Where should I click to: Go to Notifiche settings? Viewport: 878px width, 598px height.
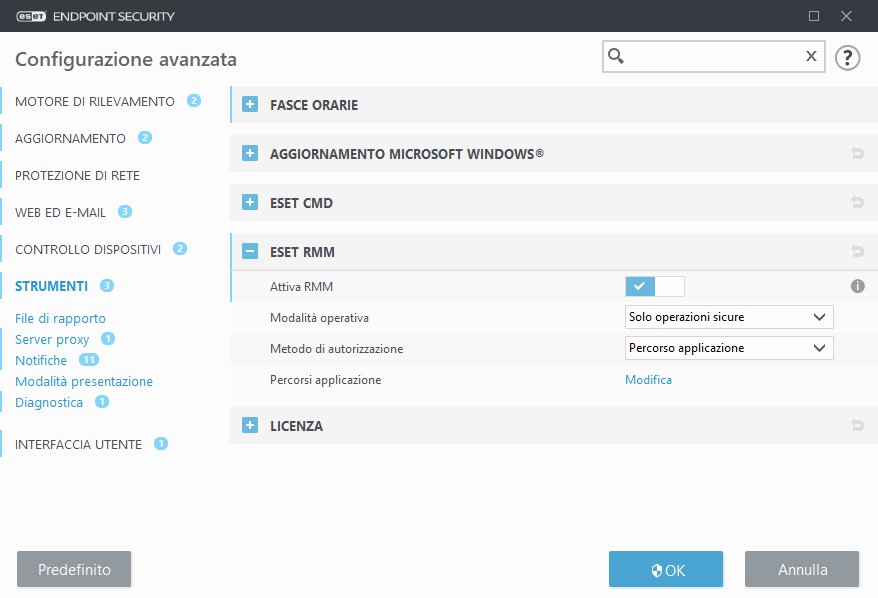coord(41,360)
